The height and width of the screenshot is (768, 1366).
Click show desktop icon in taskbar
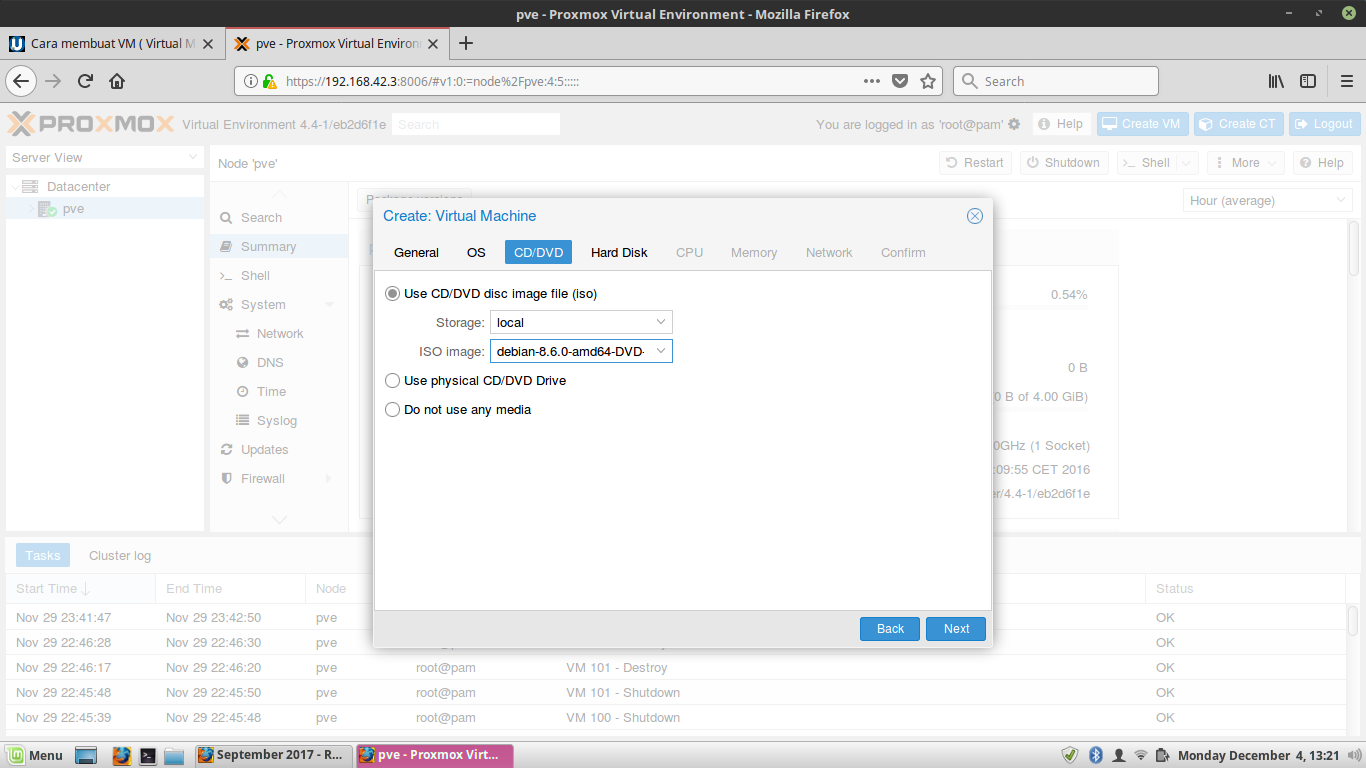coord(86,755)
